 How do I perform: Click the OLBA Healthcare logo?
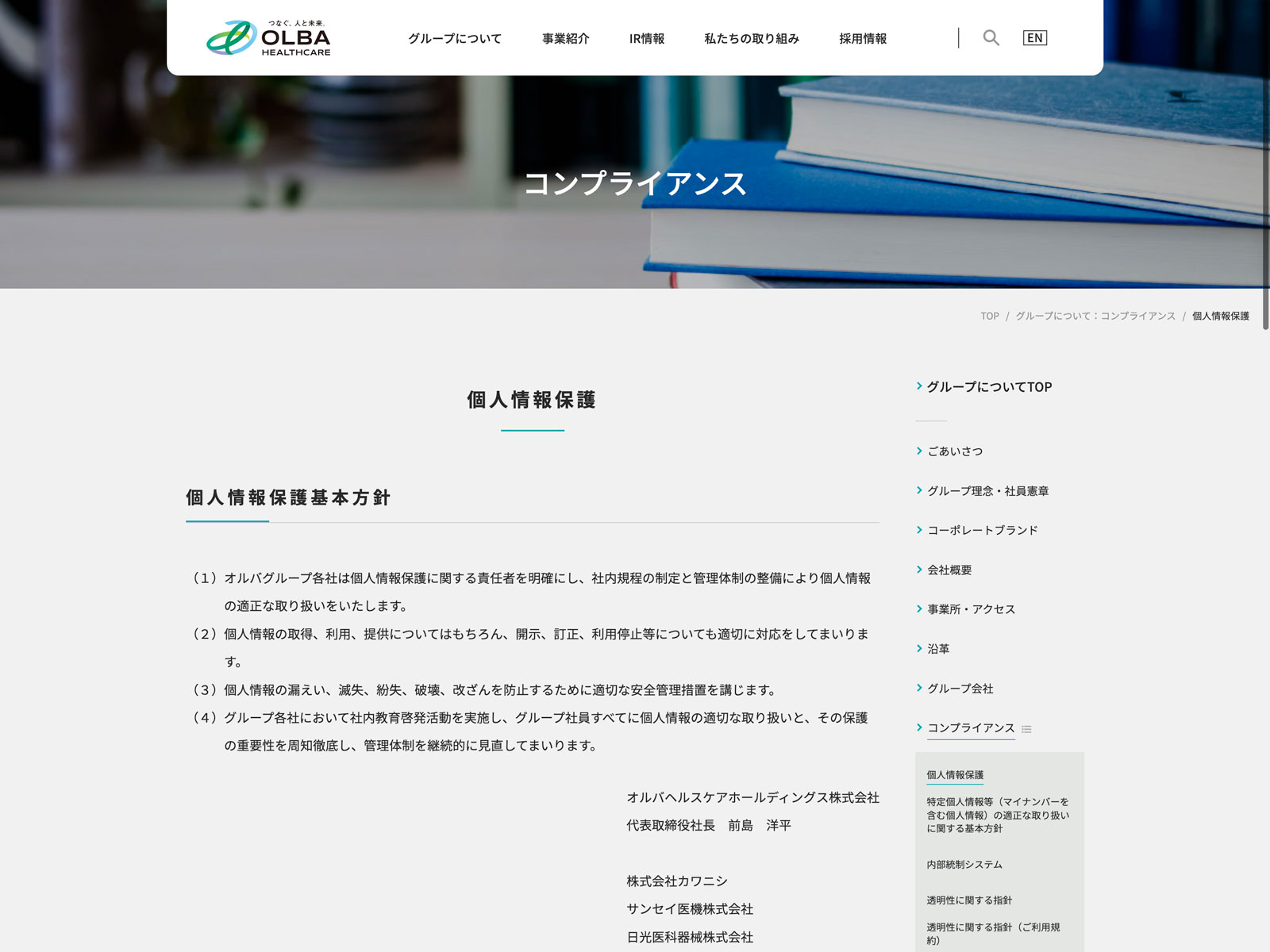point(268,38)
